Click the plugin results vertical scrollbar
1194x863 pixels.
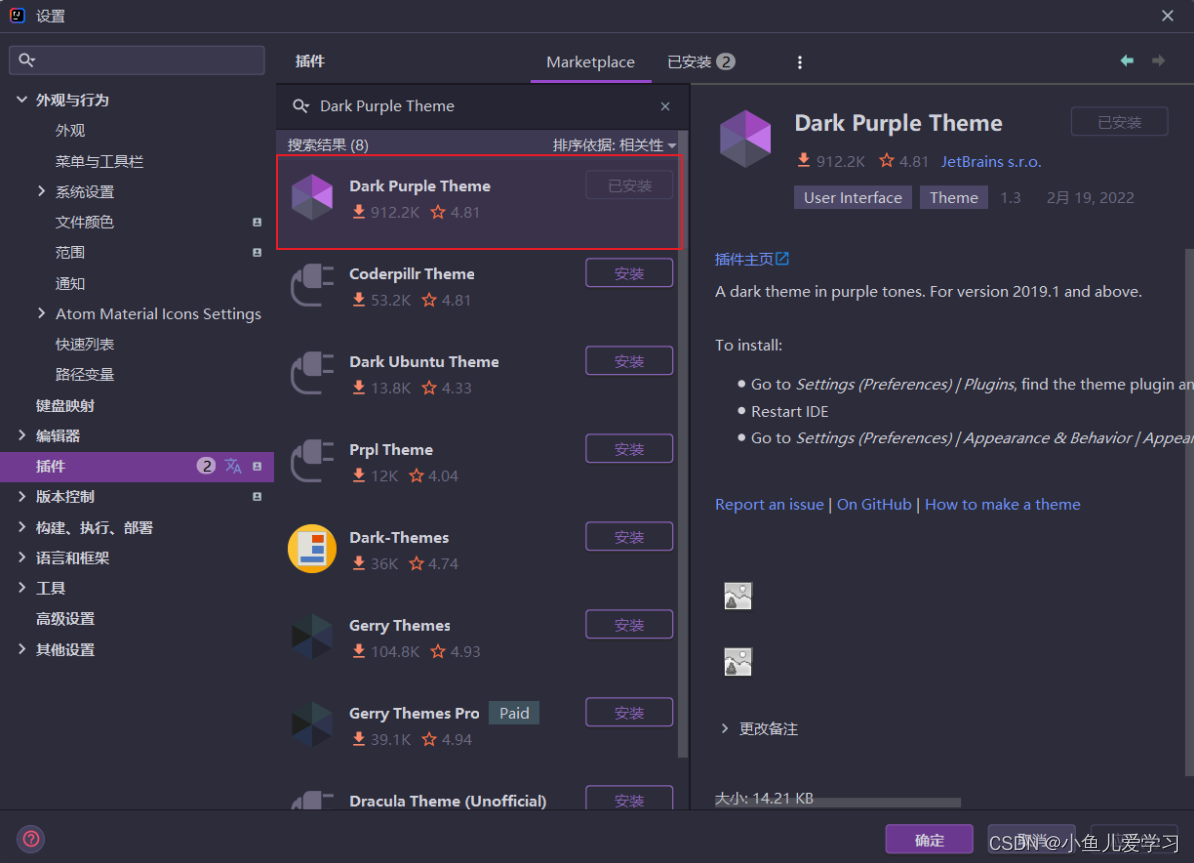(x=683, y=445)
